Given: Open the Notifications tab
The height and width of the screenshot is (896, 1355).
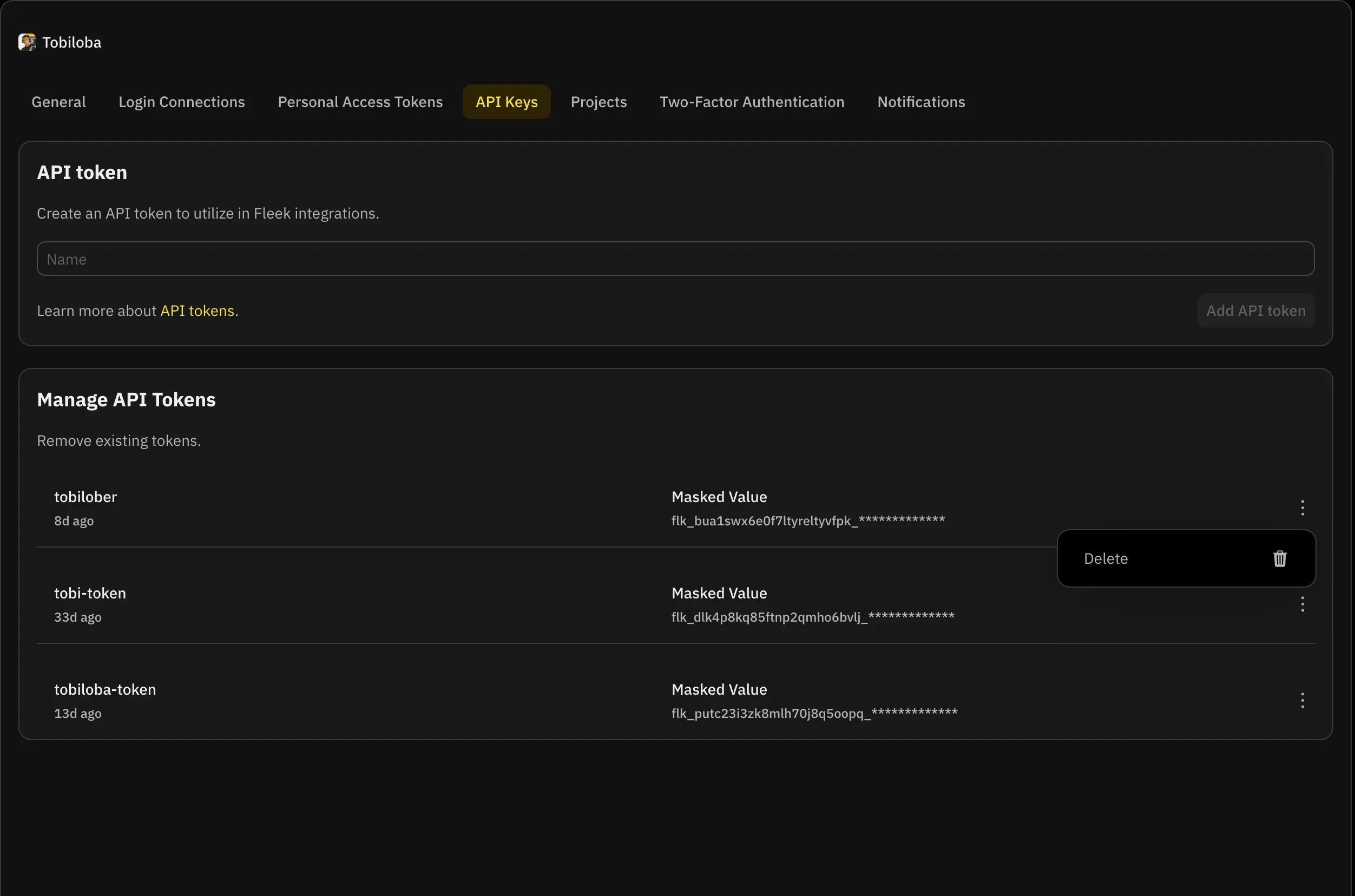Looking at the screenshot, I should [x=920, y=102].
